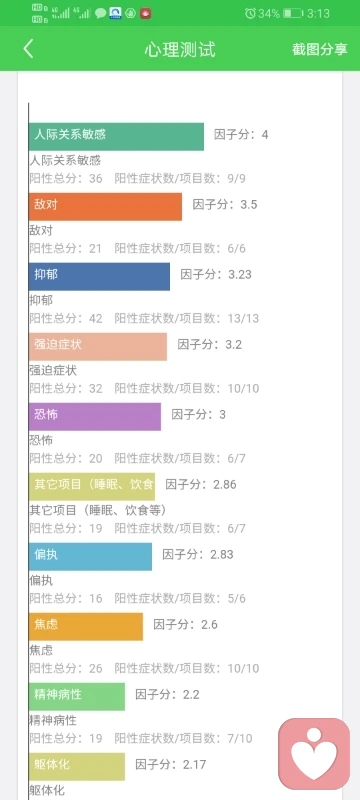360x800 pixels.
Task: Tap the battery indicator icon
Action: point(293,13)
